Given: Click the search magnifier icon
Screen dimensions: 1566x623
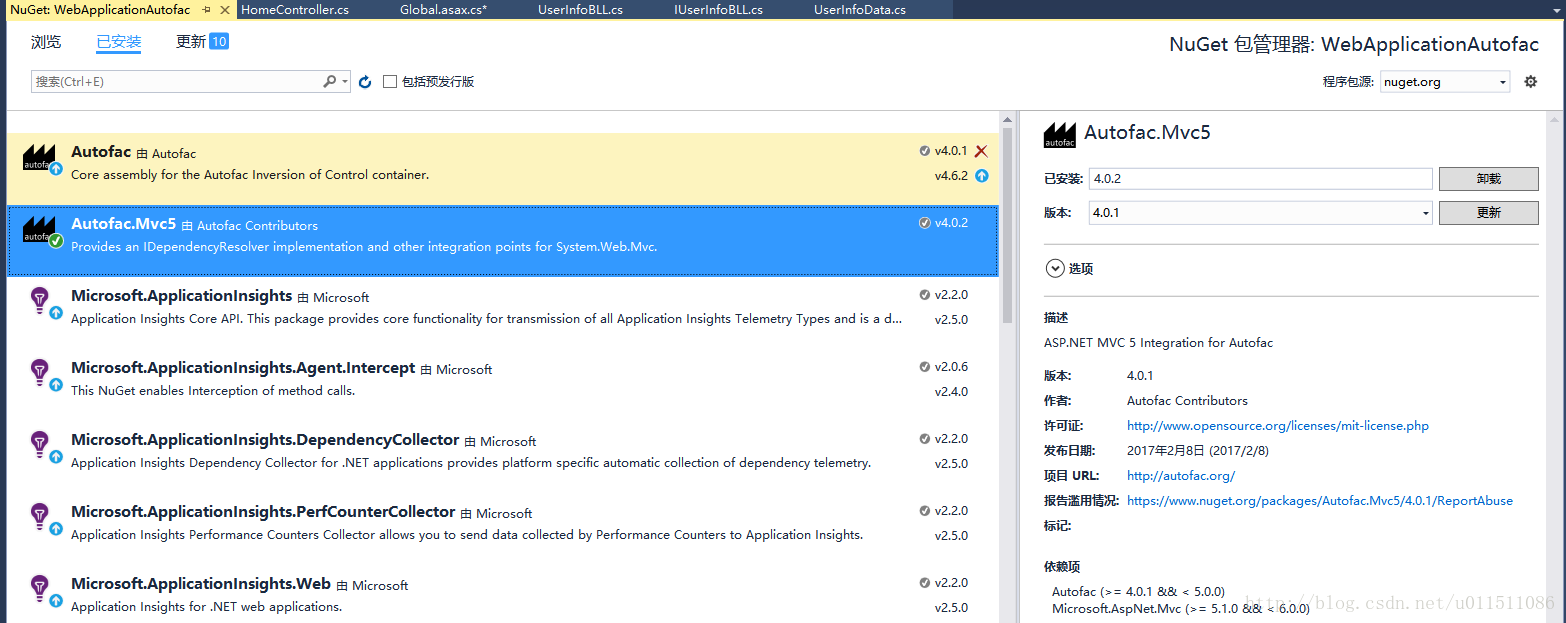Looking at the screenshot, I should [329, 82].
